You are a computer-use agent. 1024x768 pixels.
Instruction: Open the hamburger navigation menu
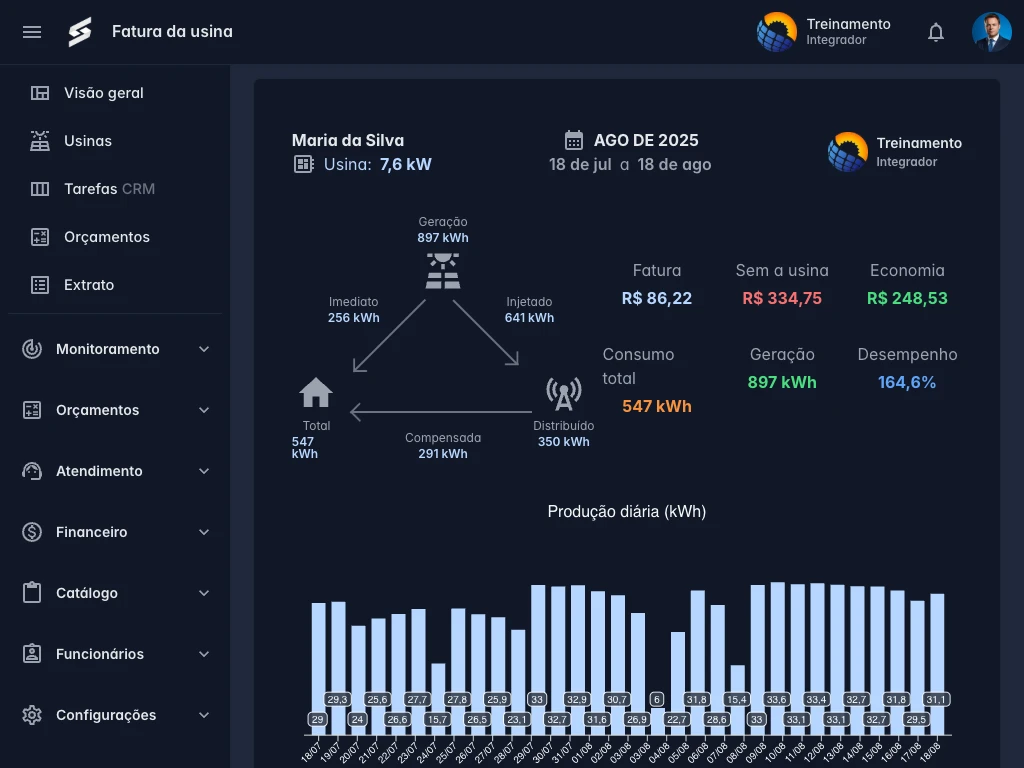point(32,32)
